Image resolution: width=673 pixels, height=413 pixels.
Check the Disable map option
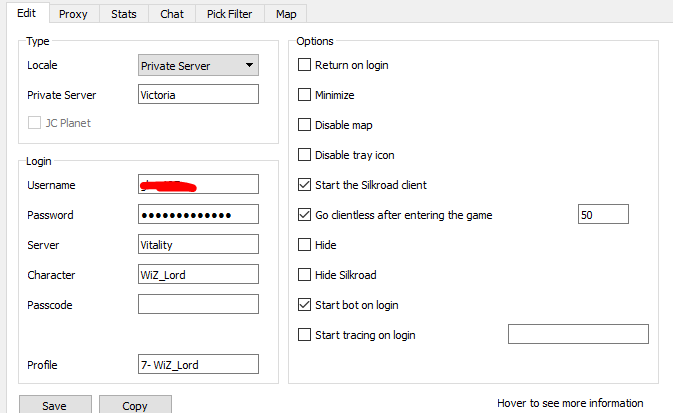(305, 125)
